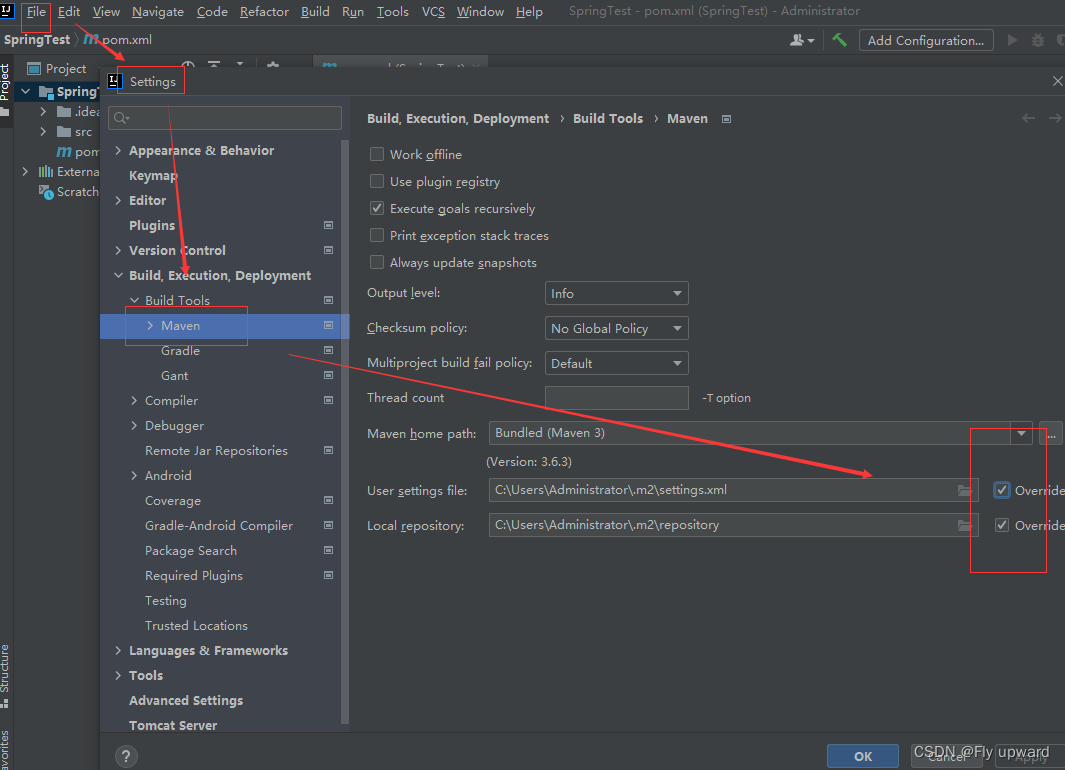Click the src folder icon in project tree

(x=64, y=132)
